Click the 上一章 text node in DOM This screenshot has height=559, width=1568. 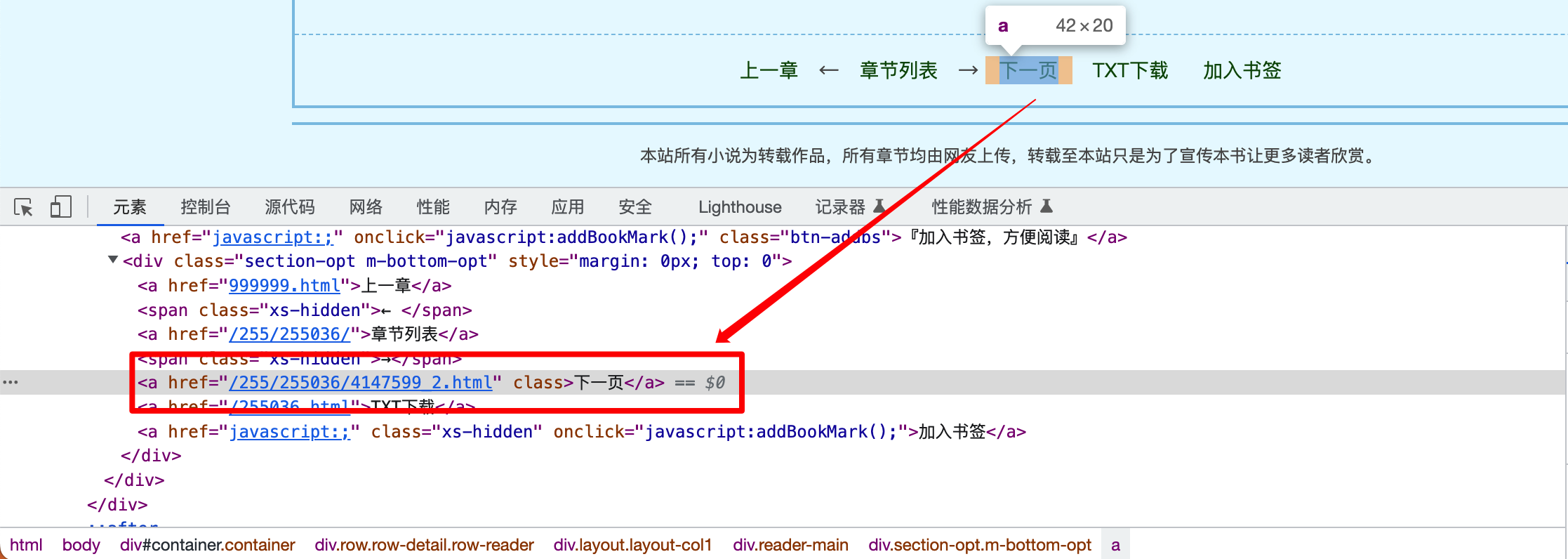pyautogui.click(x=386, y=286)
